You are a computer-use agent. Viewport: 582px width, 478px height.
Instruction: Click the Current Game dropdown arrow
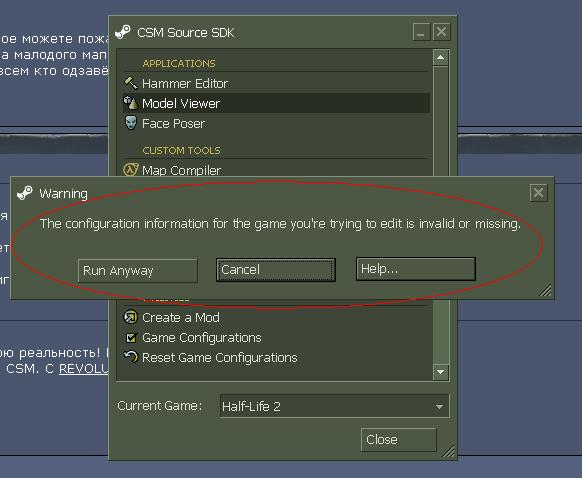439,407
